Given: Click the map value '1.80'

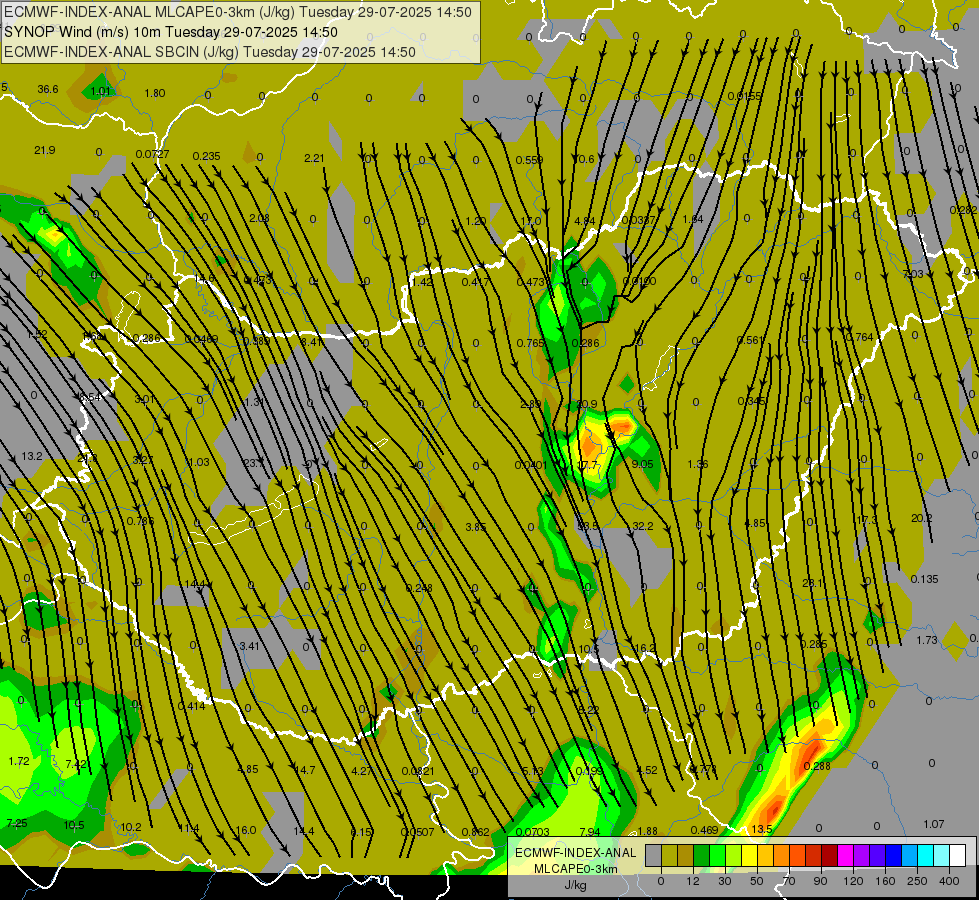Looking at the screenshot, I should click(155, 93).
